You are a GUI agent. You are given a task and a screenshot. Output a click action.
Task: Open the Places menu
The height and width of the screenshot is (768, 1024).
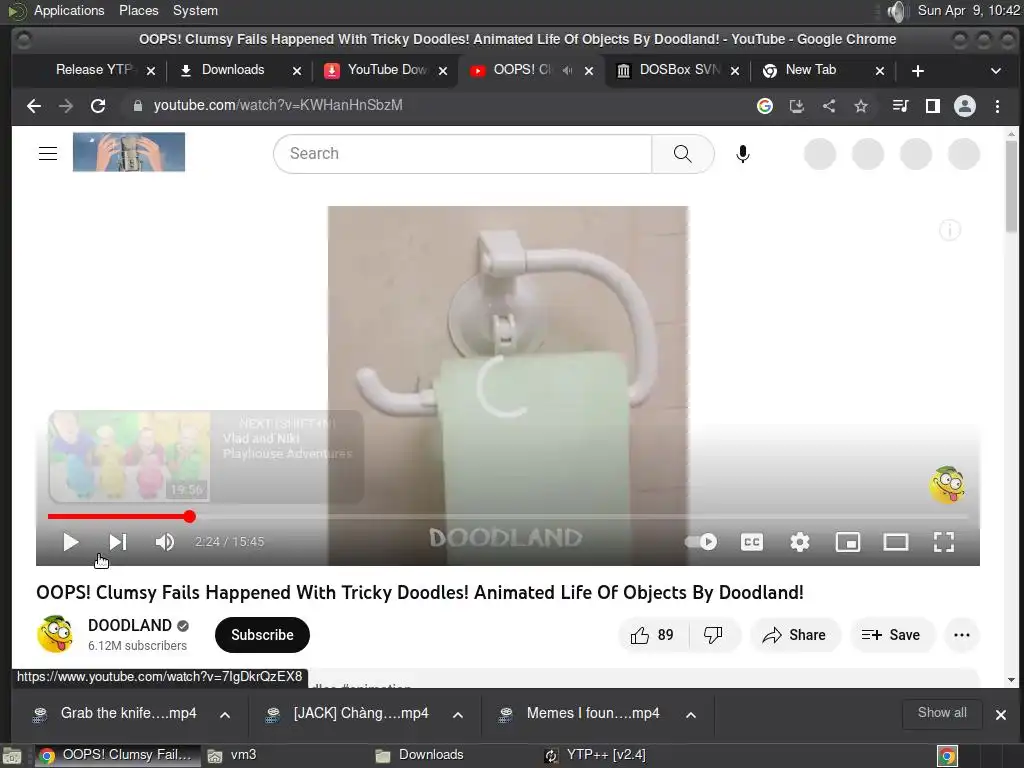click(x=138, y=10)
